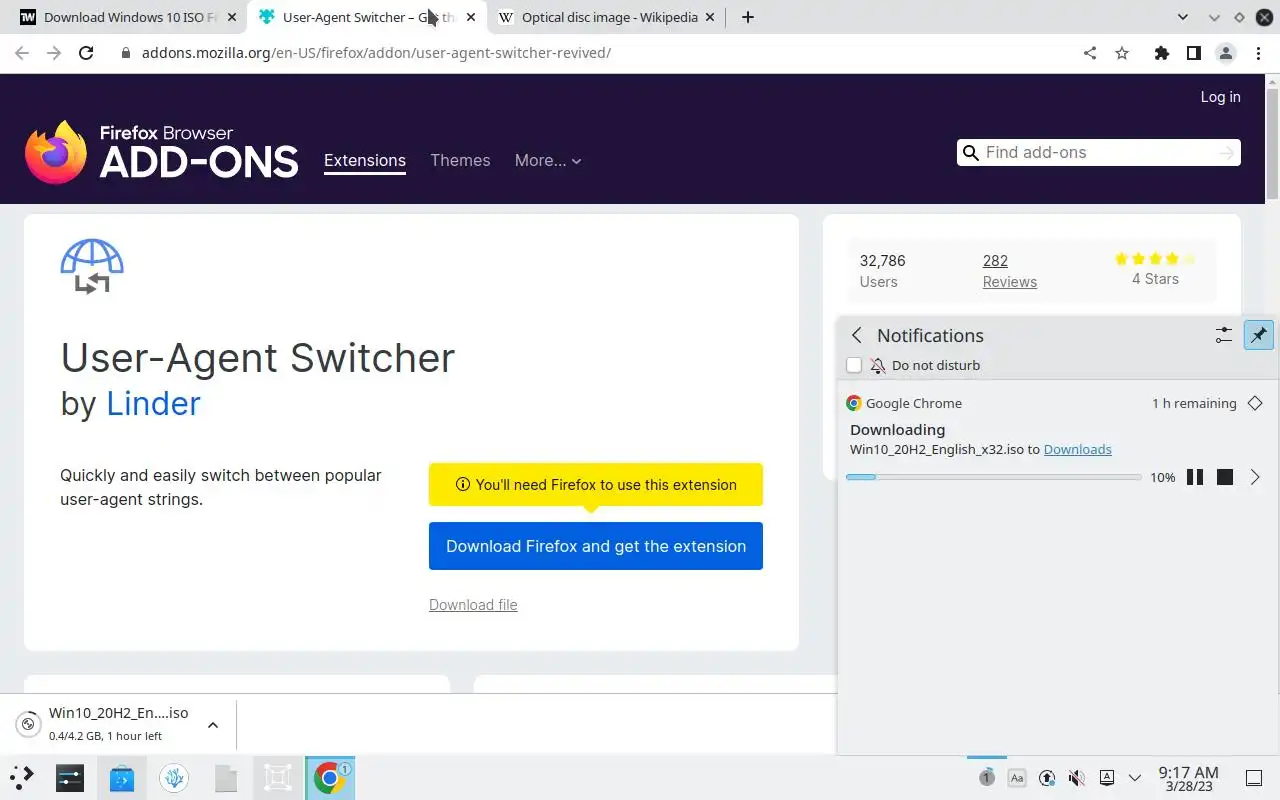The width and height of the screenshot is (1280, 800).
Task: Click the address bar URL
Action: pos(376,53)
